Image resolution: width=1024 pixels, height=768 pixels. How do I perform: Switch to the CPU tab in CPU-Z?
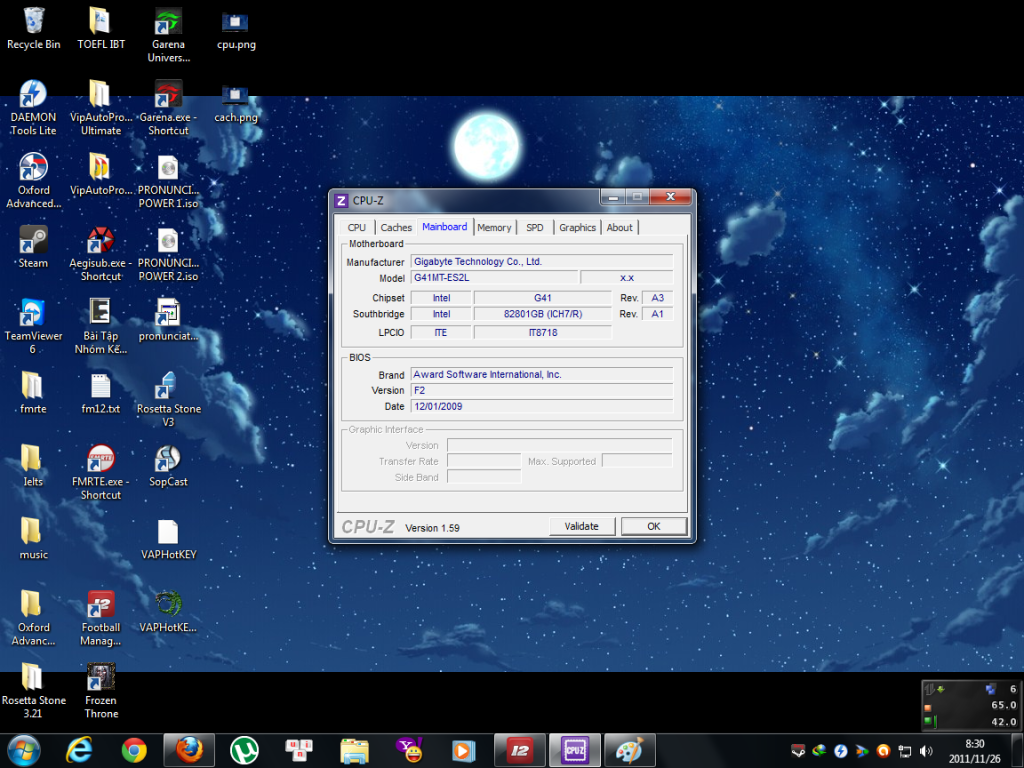tap(357, 227)
